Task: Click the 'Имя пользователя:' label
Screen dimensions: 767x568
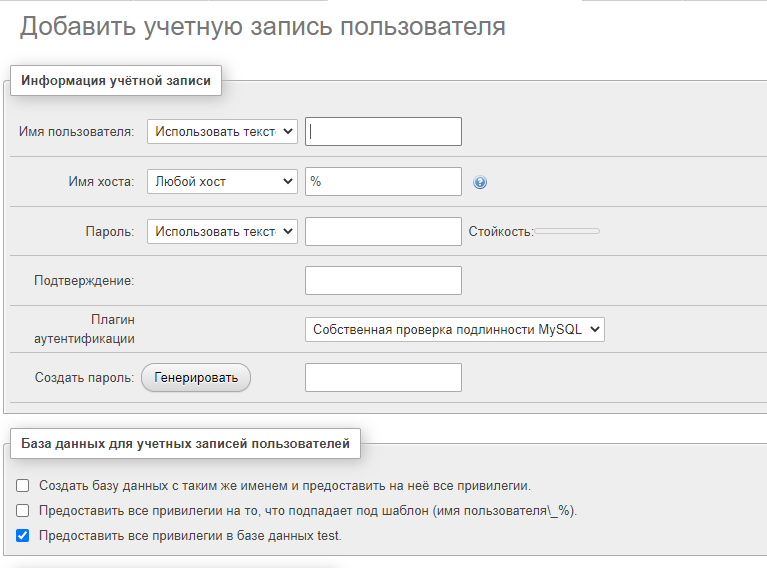Action: pos(76,132)
